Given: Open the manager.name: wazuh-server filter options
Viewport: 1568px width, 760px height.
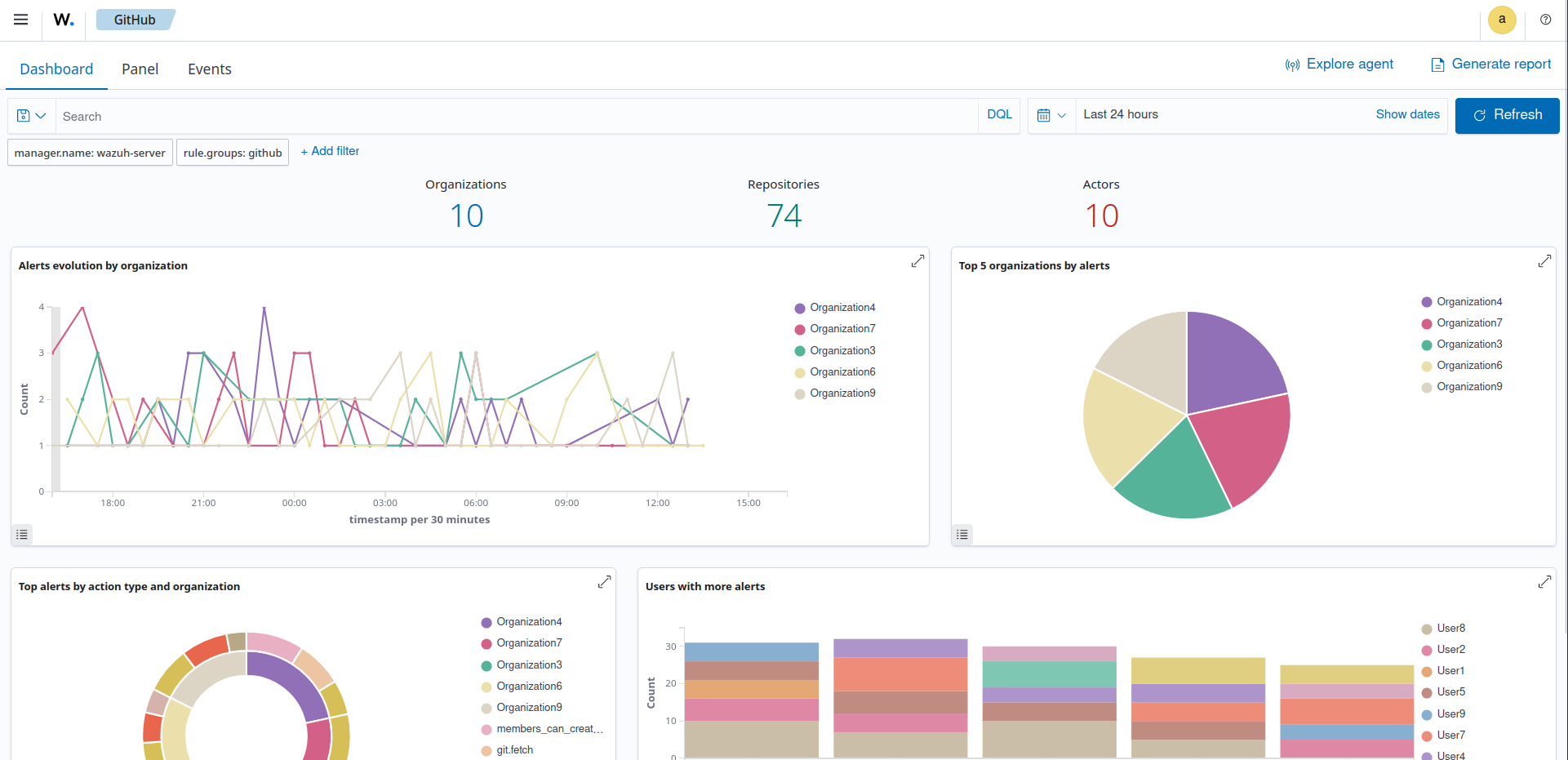Looking at the screenshot, I should coord(90,153).
